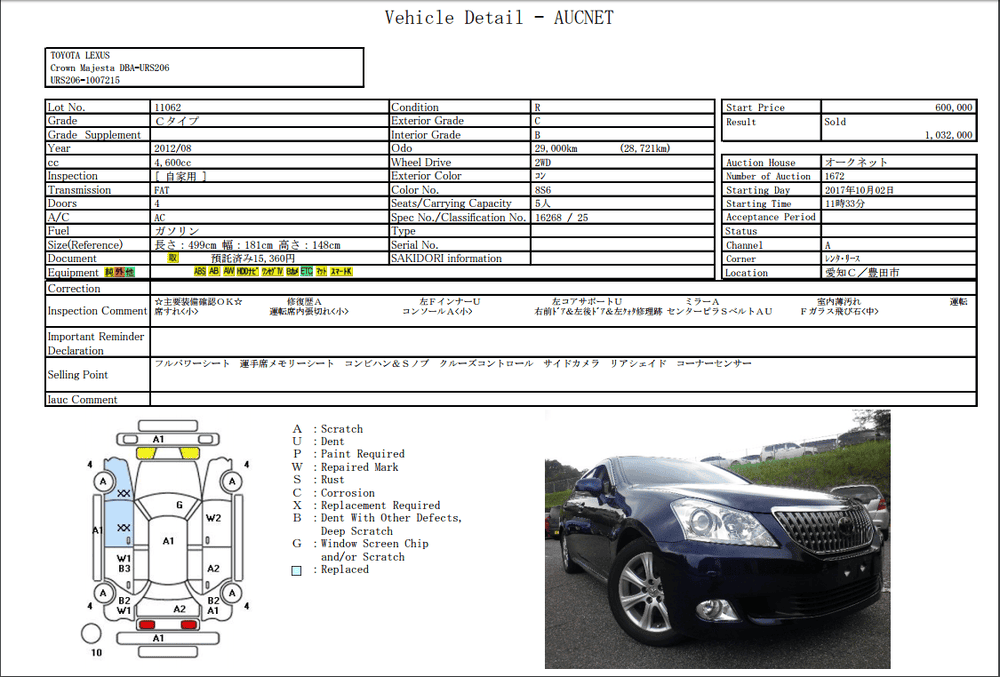Click the Start Price value 600,000

pyautogui.click(x=952, y=107)
